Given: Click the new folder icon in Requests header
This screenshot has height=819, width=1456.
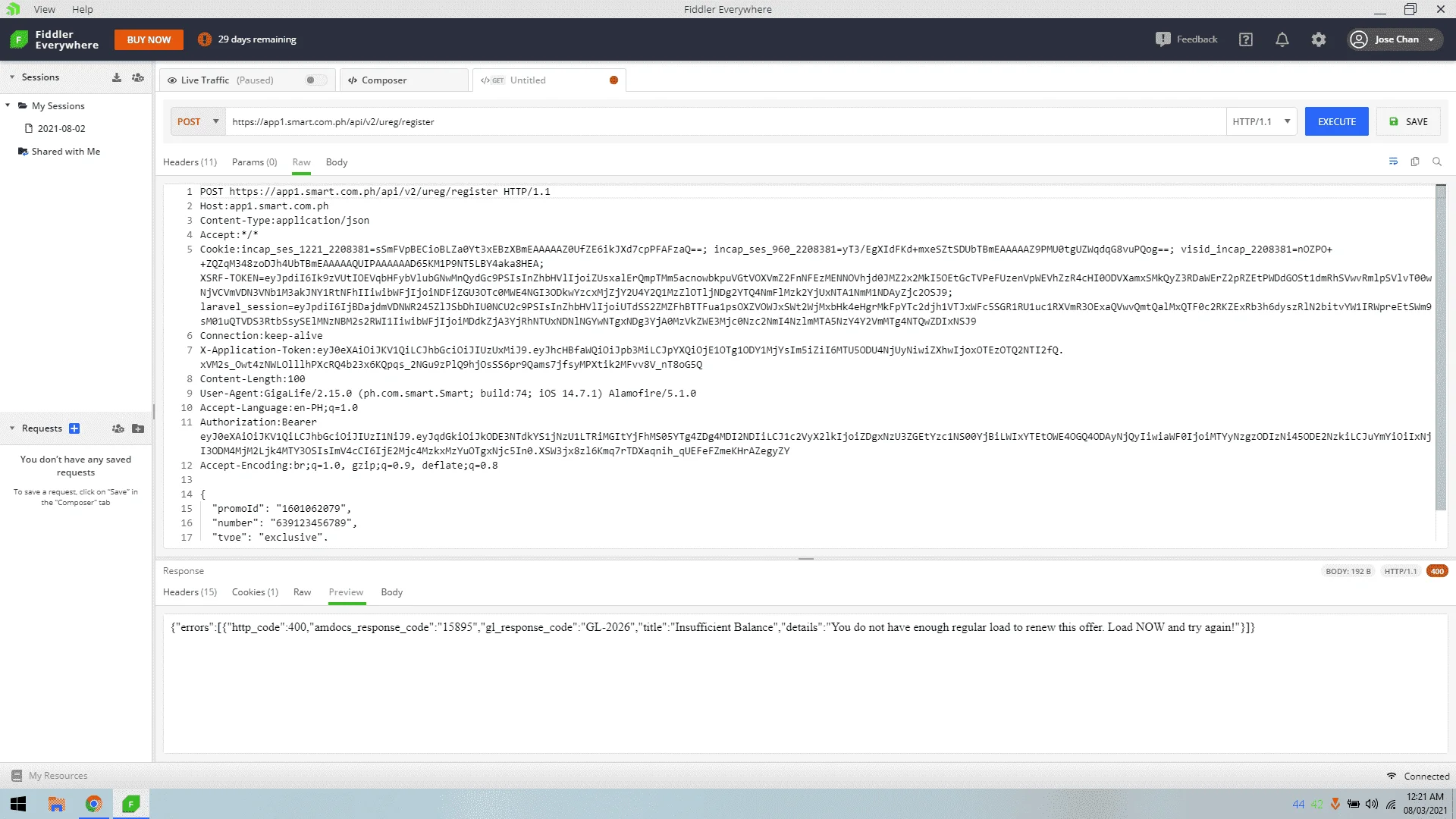Looking at the screenshot, I should click(x=138, y=428).
